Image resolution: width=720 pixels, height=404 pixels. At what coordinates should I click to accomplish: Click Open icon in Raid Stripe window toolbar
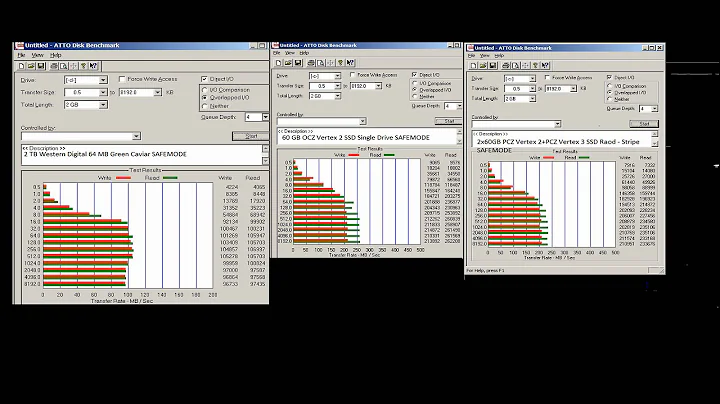(483, 66)
